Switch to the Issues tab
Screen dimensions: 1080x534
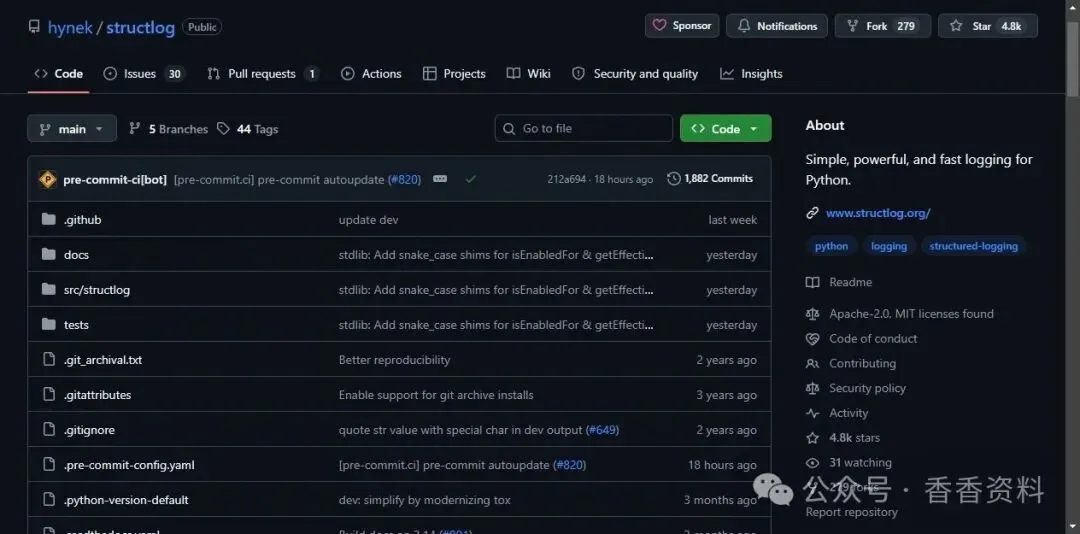coord(143,74)
